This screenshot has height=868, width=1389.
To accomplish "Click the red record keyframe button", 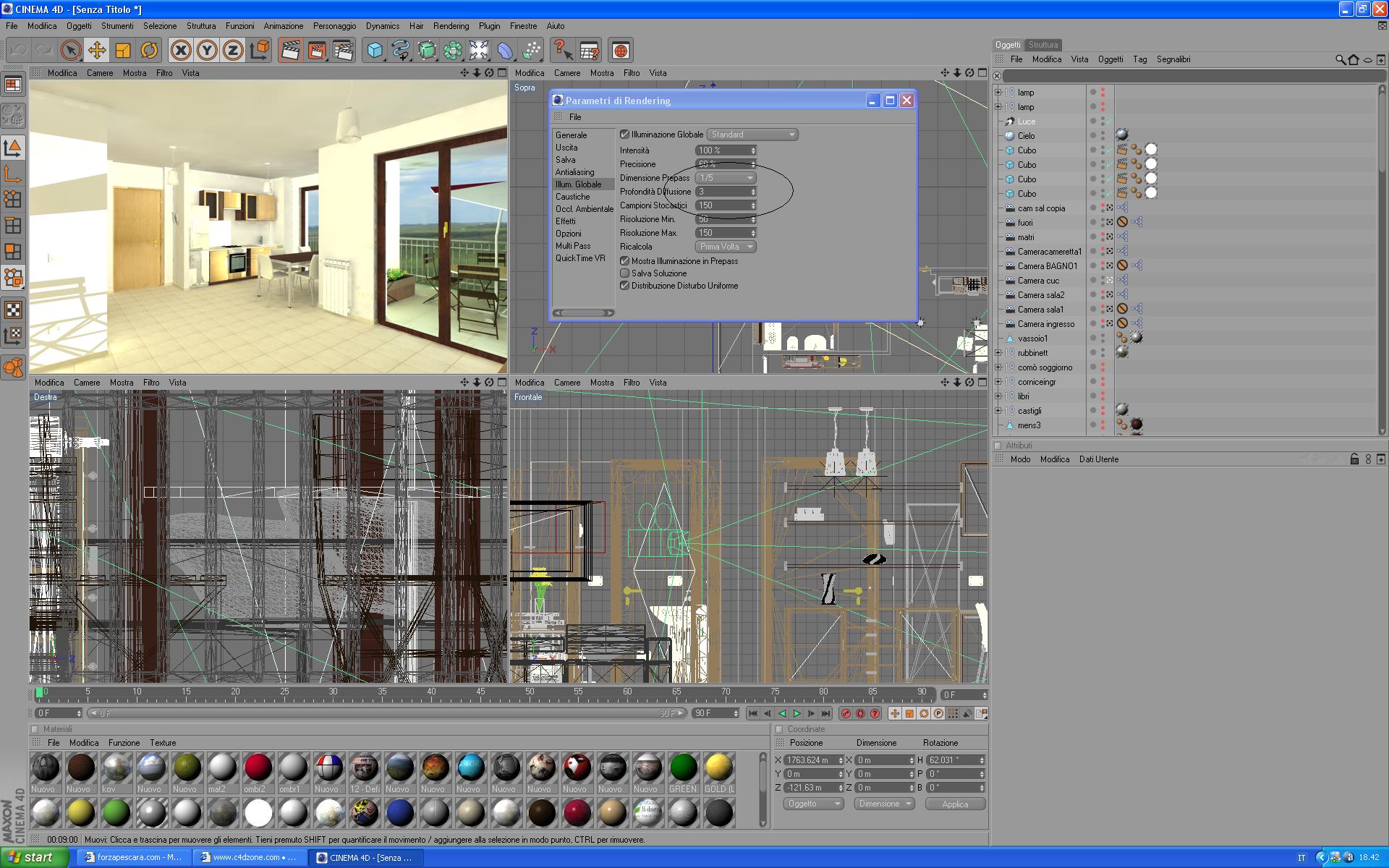I will pos(845,713).
